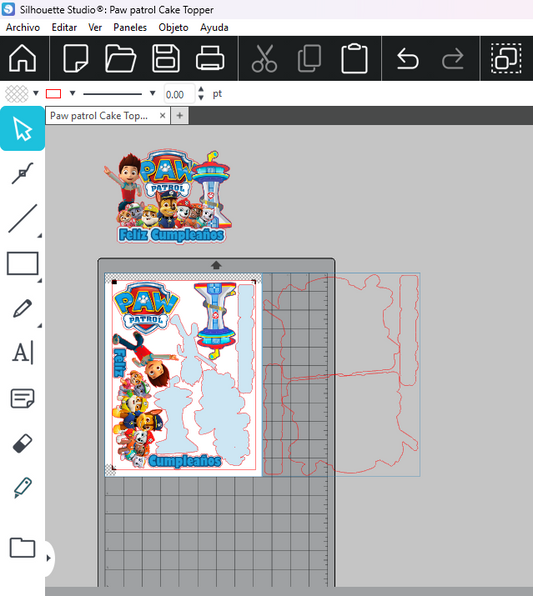Screen dimensions: 533x596
Task: Open the Editar menu
Action: 64,28
